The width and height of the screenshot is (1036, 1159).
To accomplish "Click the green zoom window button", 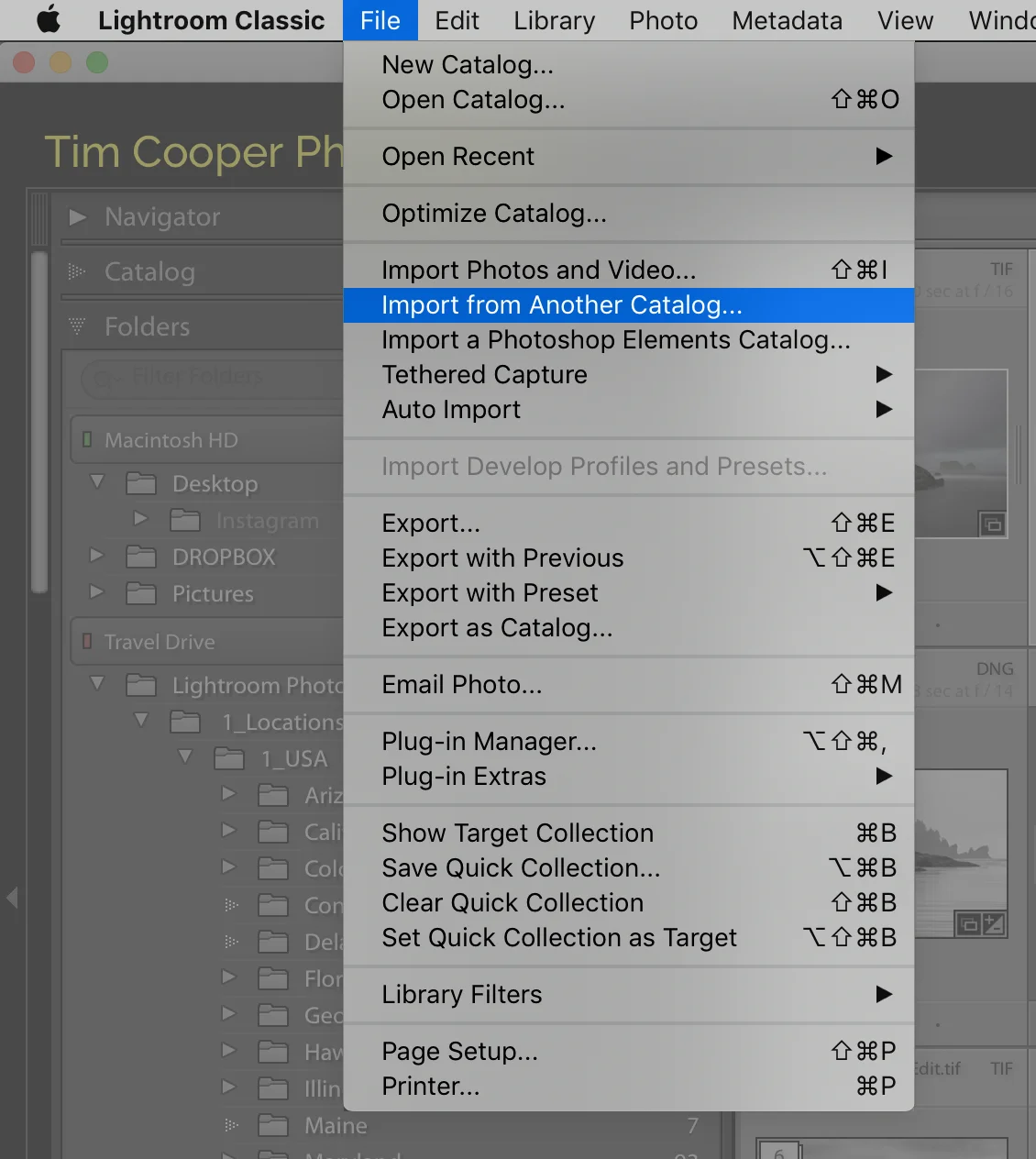I will [97, 62].
